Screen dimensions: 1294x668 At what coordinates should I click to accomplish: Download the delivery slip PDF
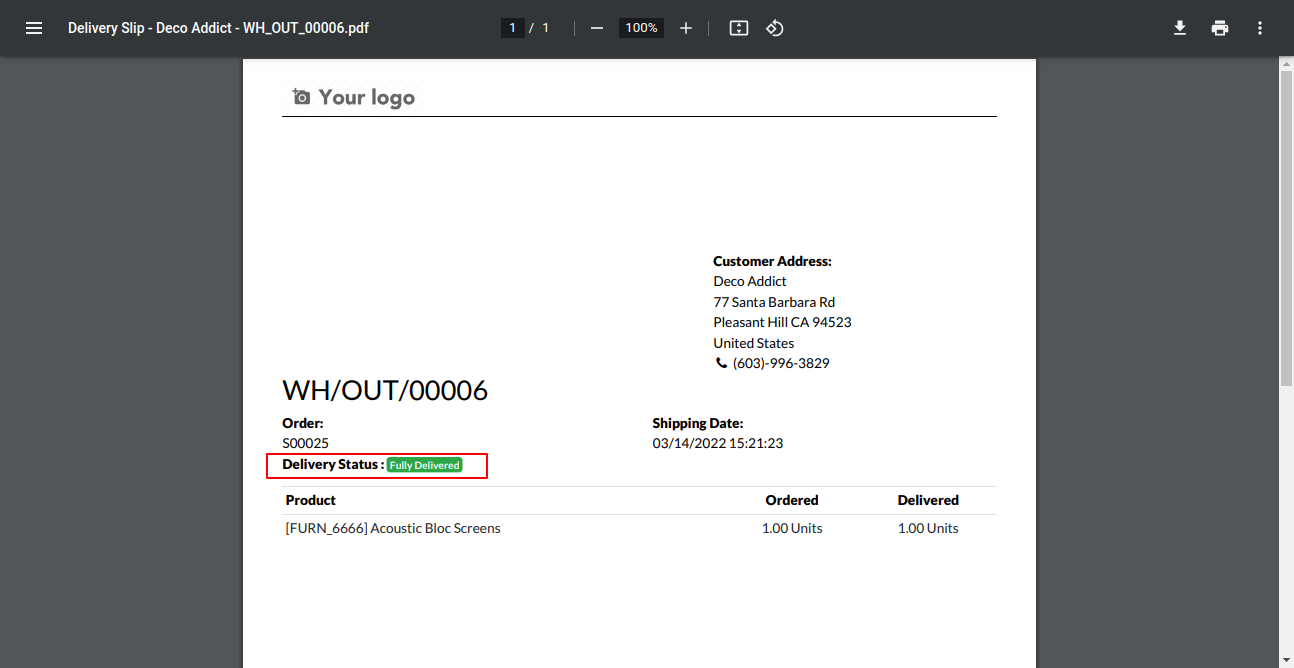click(x=1180, y=28)
